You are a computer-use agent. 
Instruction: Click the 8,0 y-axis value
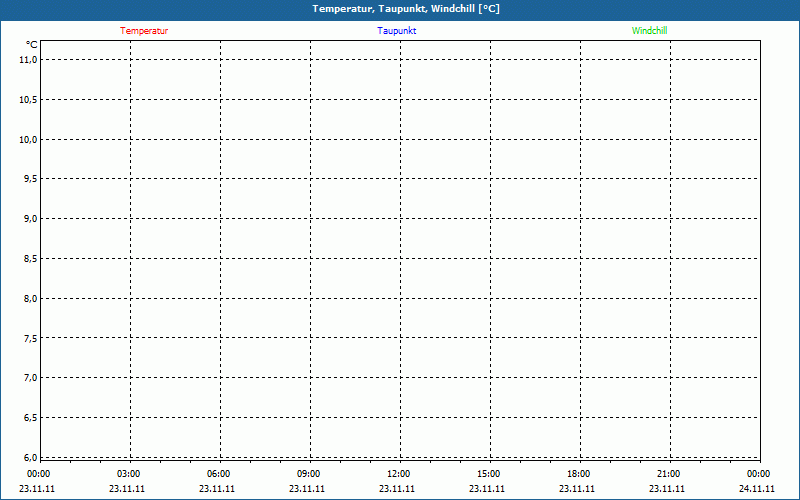point(31,298)
